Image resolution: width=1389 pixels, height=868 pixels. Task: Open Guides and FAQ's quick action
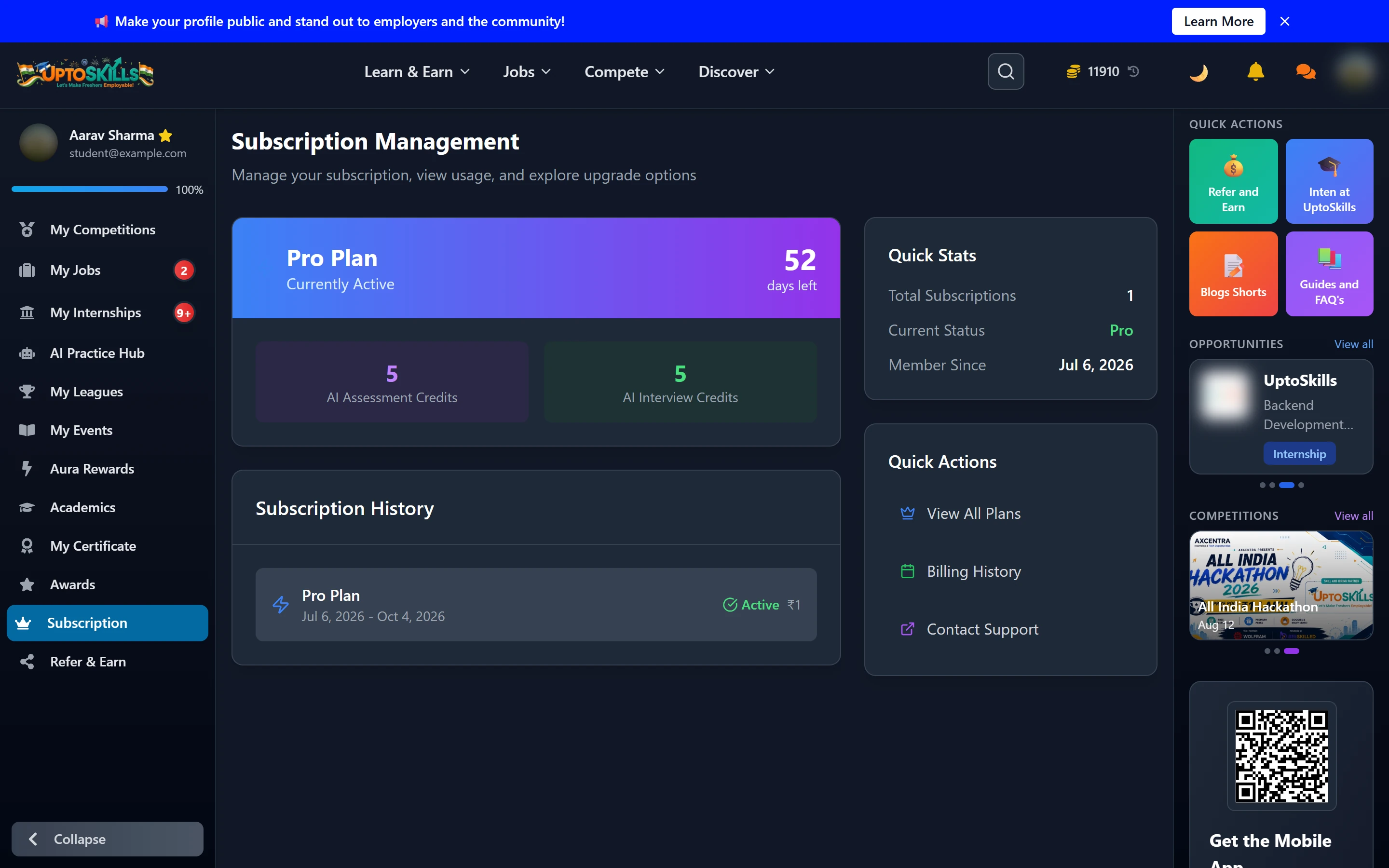[1329, 273]
